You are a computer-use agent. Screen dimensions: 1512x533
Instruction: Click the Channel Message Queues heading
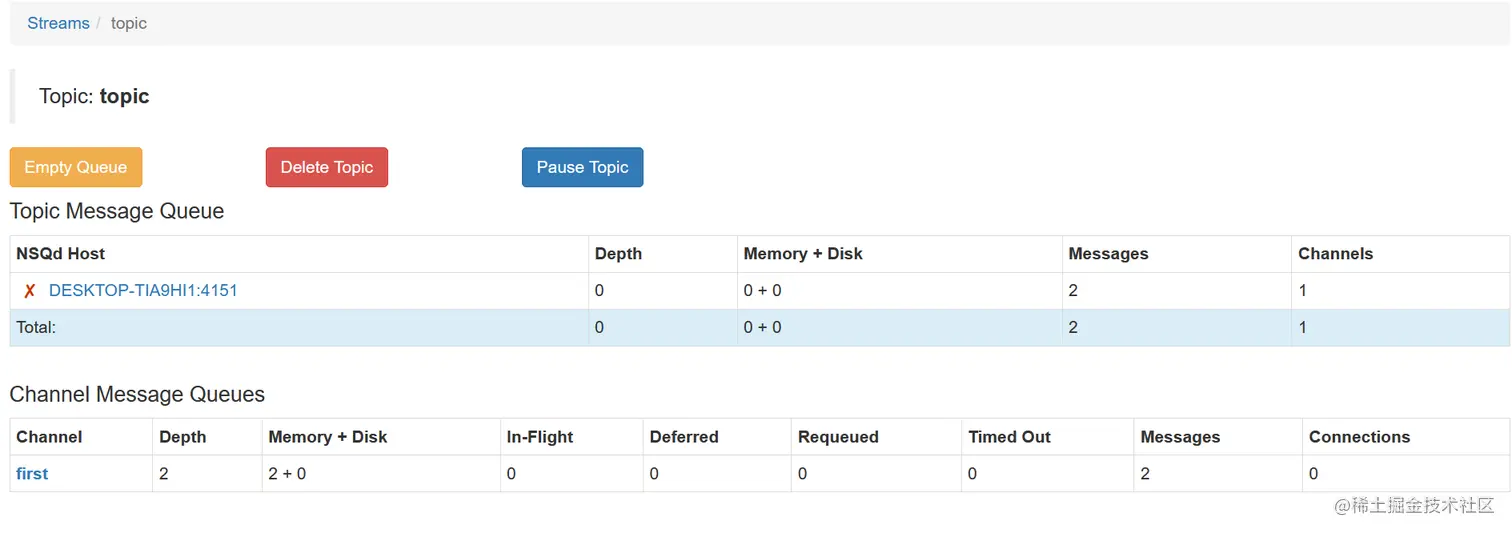[137, 394]
